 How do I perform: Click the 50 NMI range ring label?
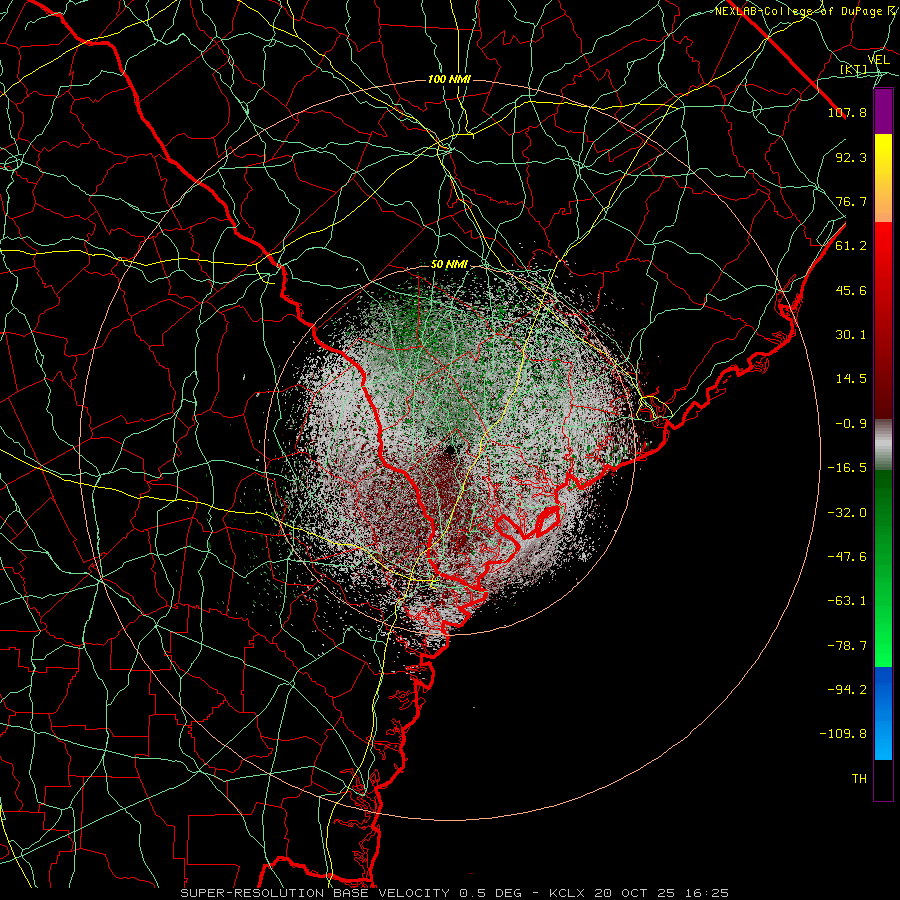(449, 265)
